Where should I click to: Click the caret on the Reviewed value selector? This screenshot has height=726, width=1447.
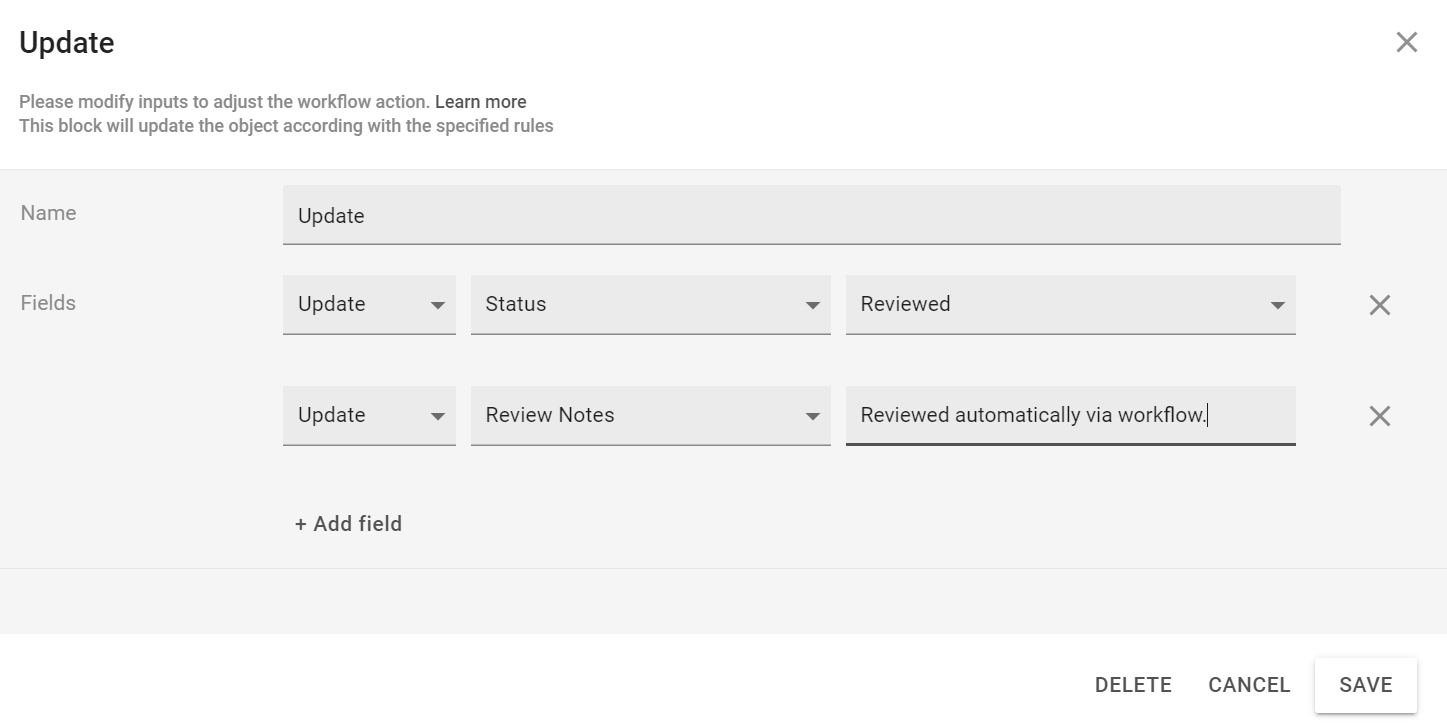pyautogui.click(x=1277, y=305)
